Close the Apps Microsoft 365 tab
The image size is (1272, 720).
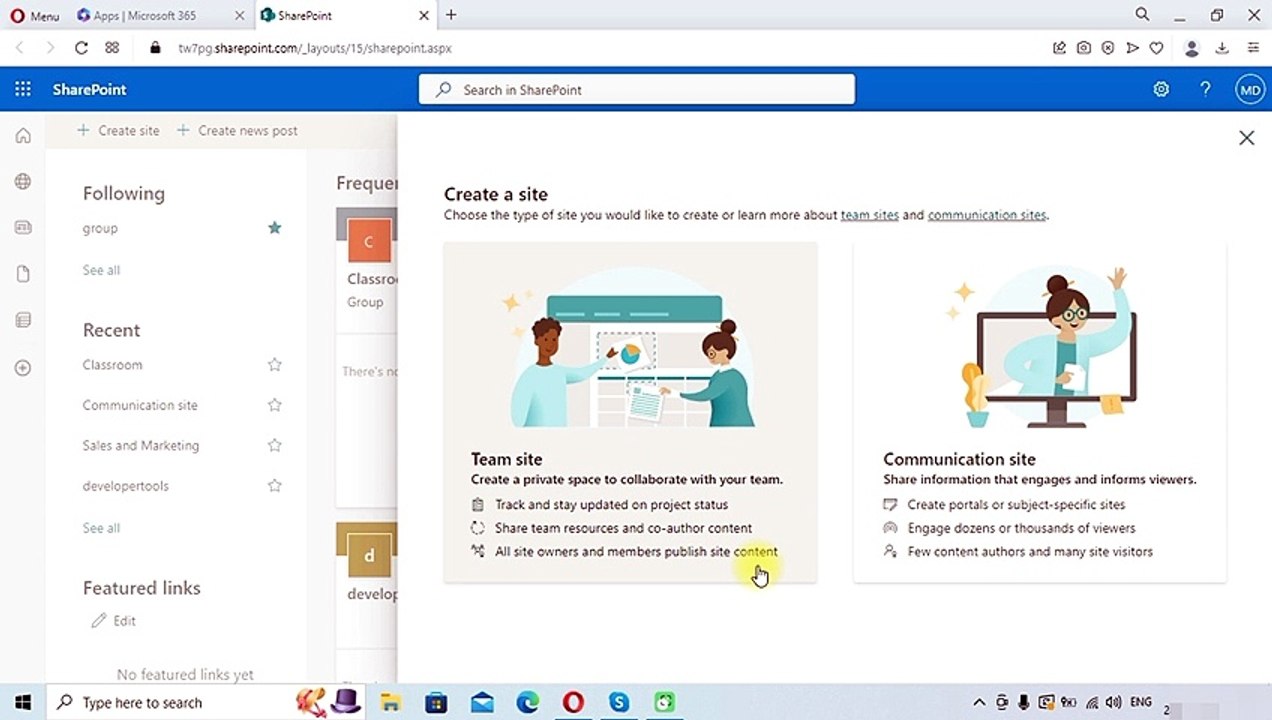239,15
